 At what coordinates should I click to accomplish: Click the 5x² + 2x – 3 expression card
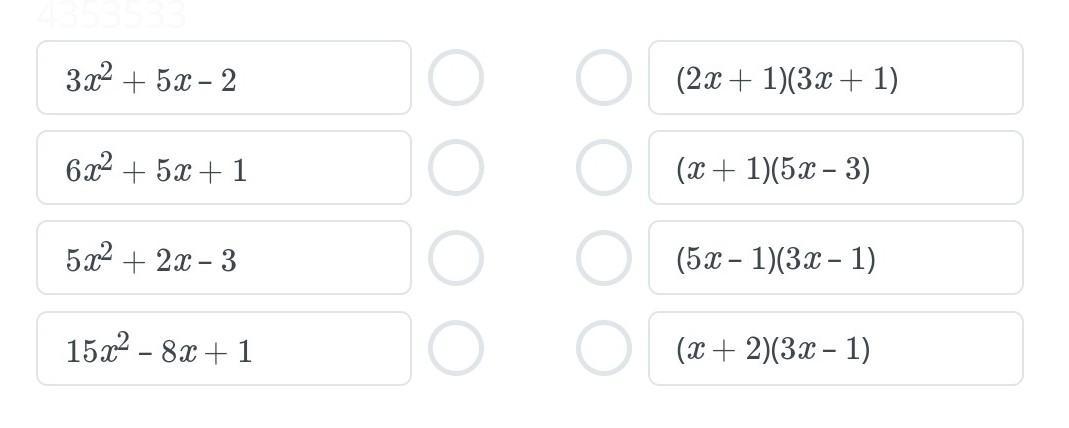(224, 258)
